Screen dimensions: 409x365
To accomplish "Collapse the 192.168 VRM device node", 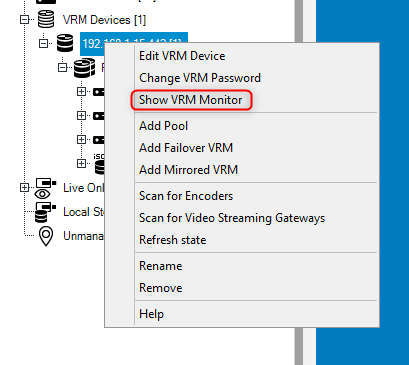I will pyautogui.click(x=43, y=43).
